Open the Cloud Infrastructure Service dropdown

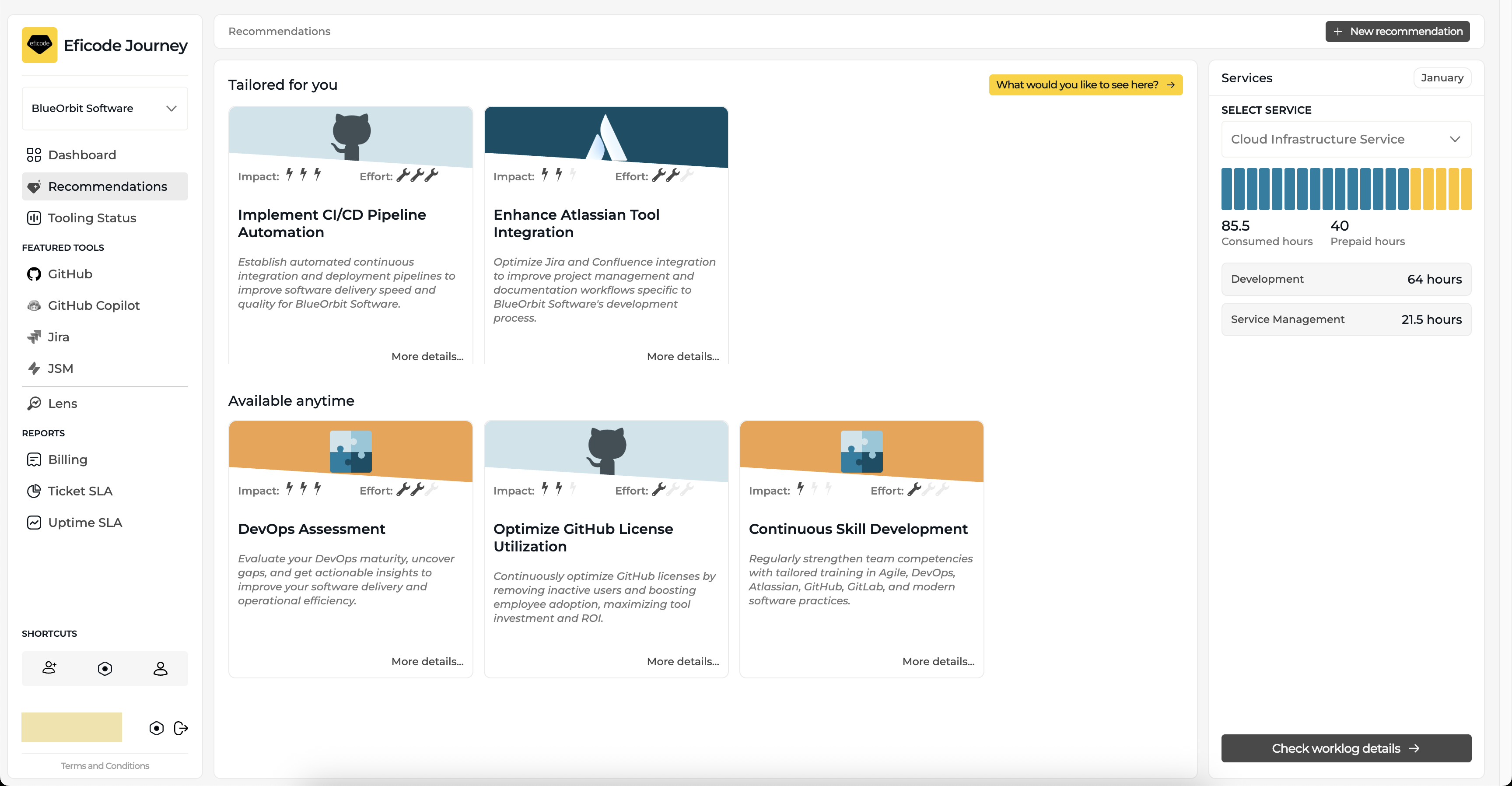click(x=1345, y=139)
